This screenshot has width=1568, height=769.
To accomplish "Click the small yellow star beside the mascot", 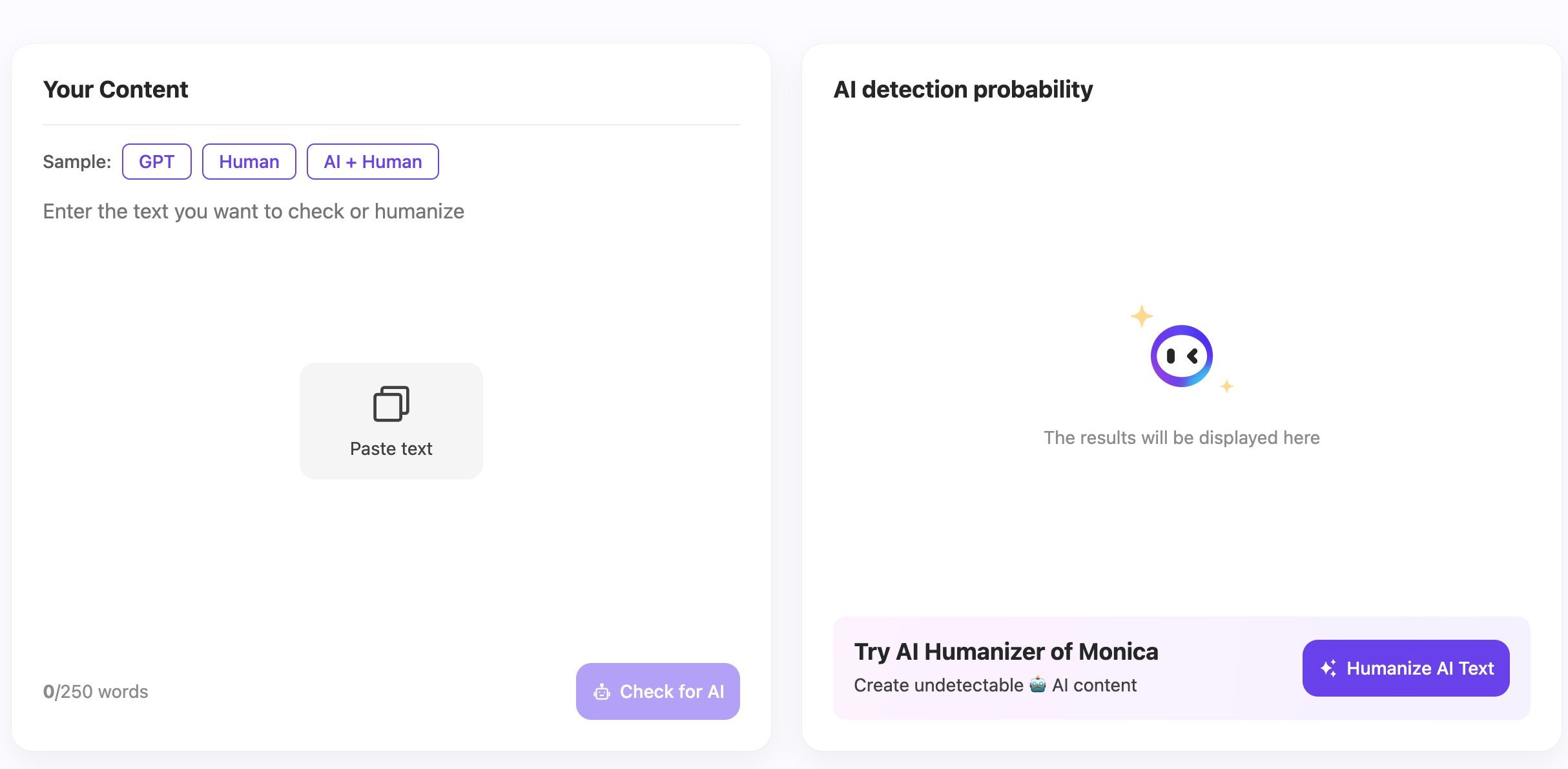I will [x=1226, y=386].
